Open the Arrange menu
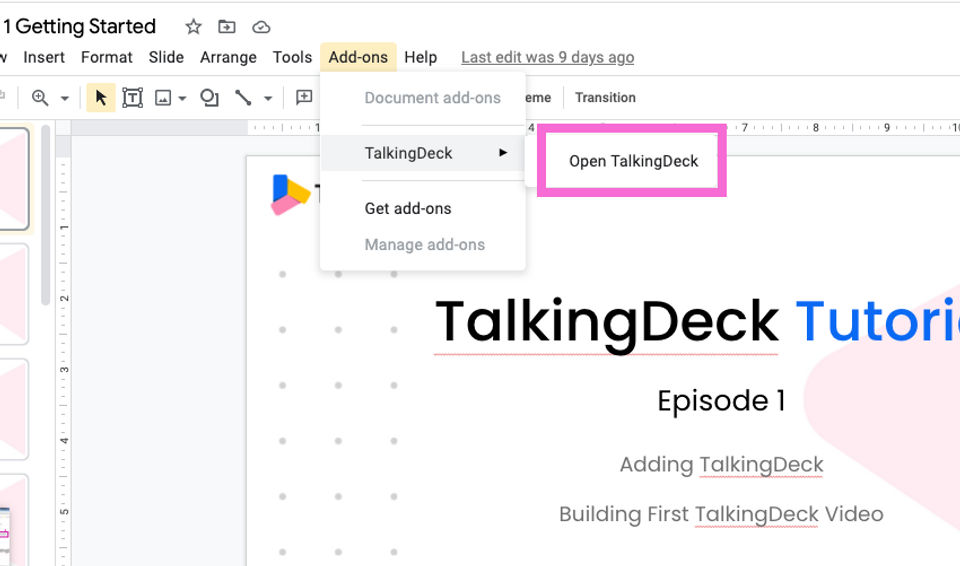This screenshot has width=960, height=566. 228,58
